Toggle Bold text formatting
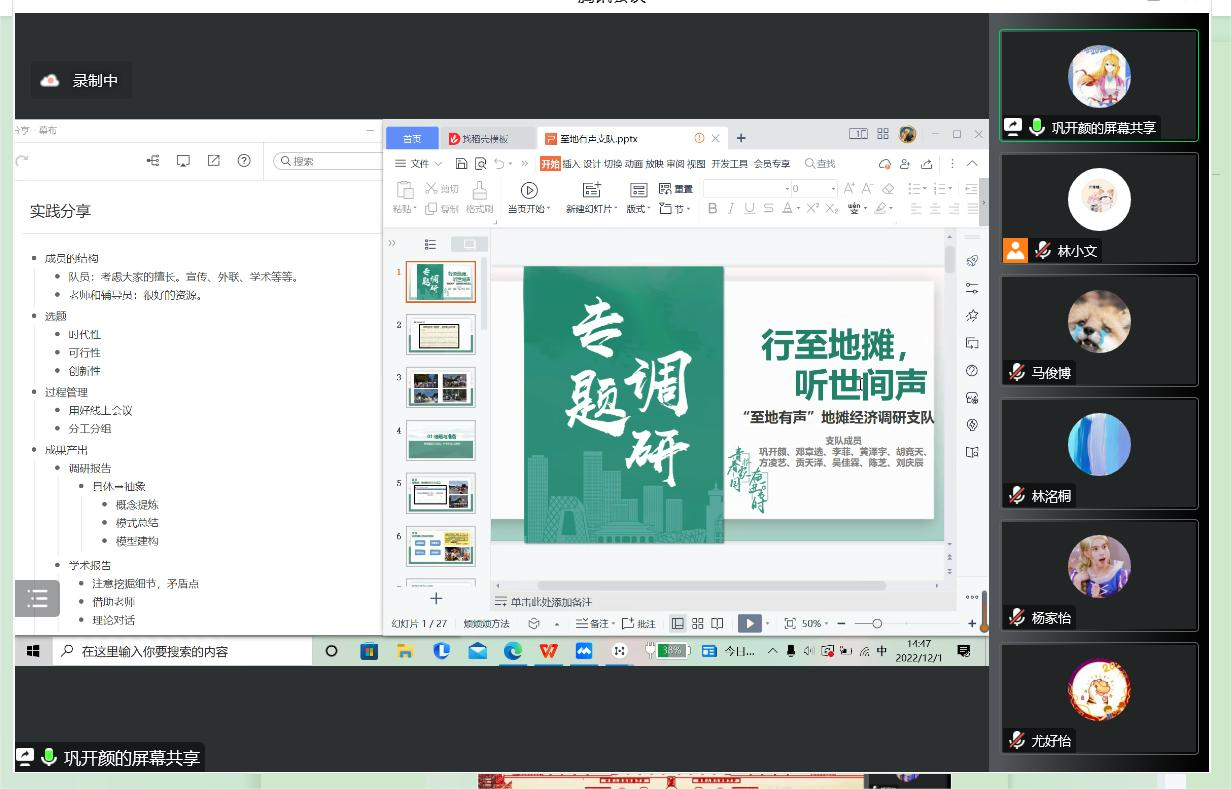 (712, 209)
